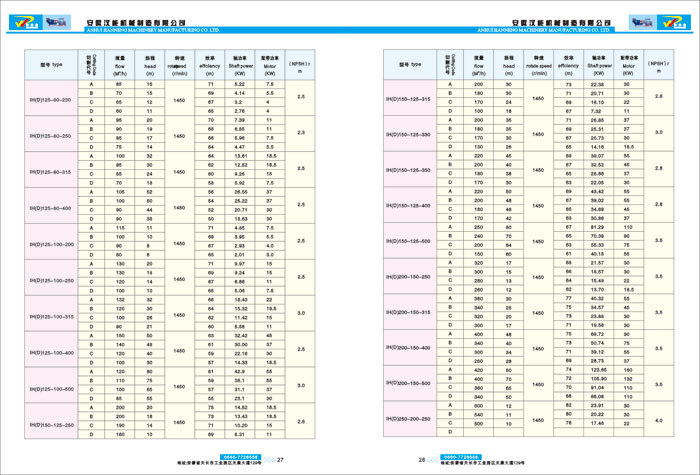Click shaft power value 81.29
Image resolution: width=700 pixels, height=475 pixels.
click(x=598, y=227)
